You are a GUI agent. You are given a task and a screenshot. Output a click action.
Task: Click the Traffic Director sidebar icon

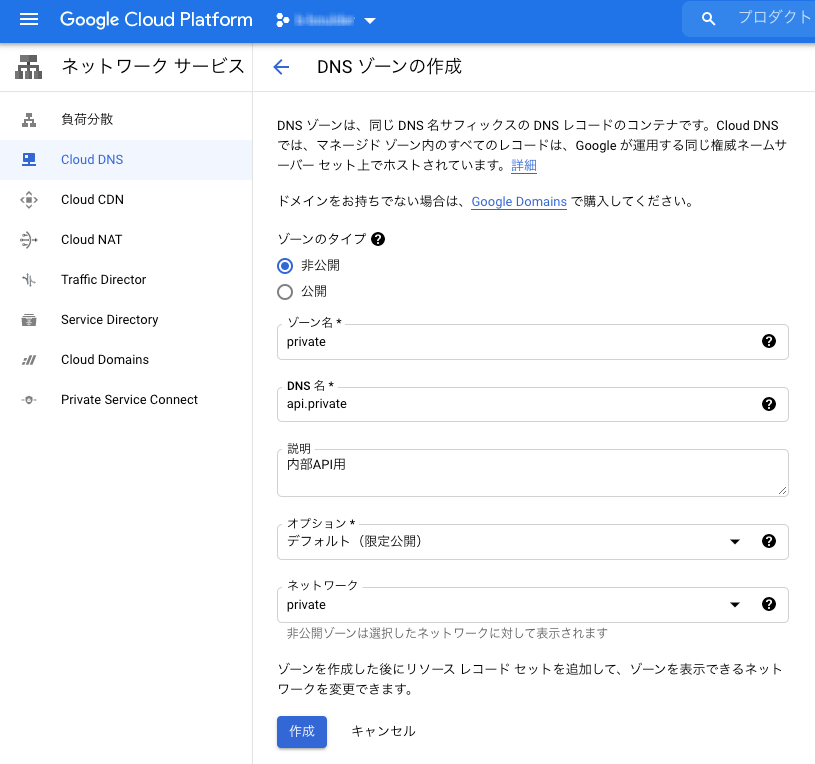point(29,280)
